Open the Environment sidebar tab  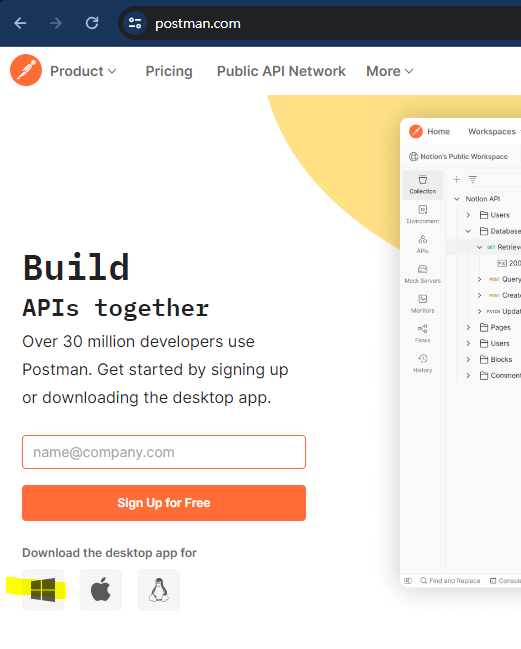tap(423, 214)
